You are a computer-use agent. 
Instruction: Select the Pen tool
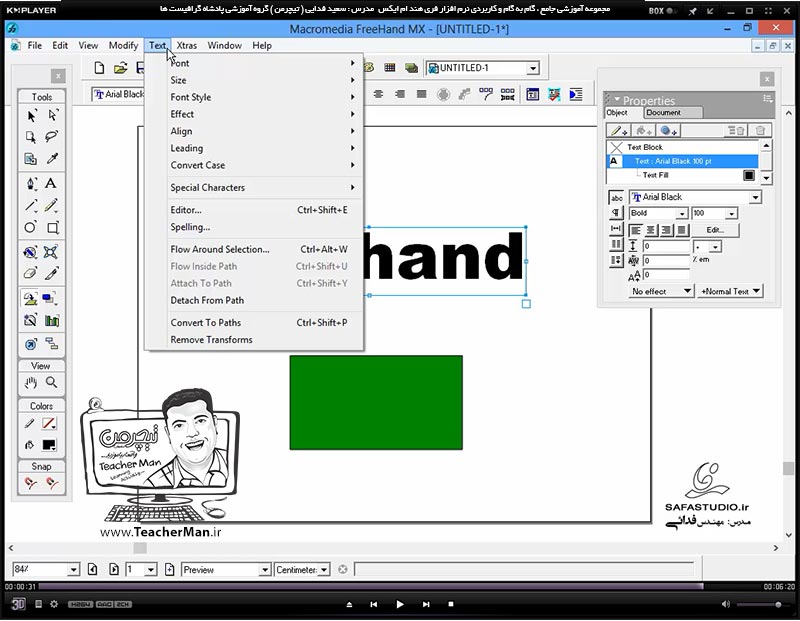pyautogui.click(x=31, y=184)
